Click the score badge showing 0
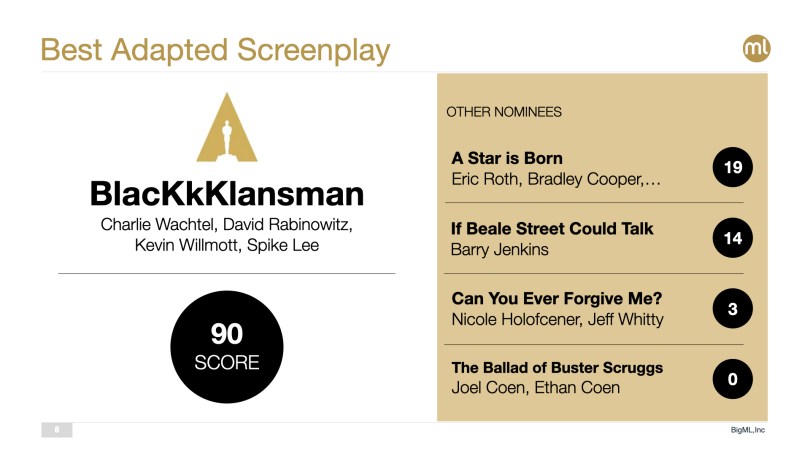 732,378
